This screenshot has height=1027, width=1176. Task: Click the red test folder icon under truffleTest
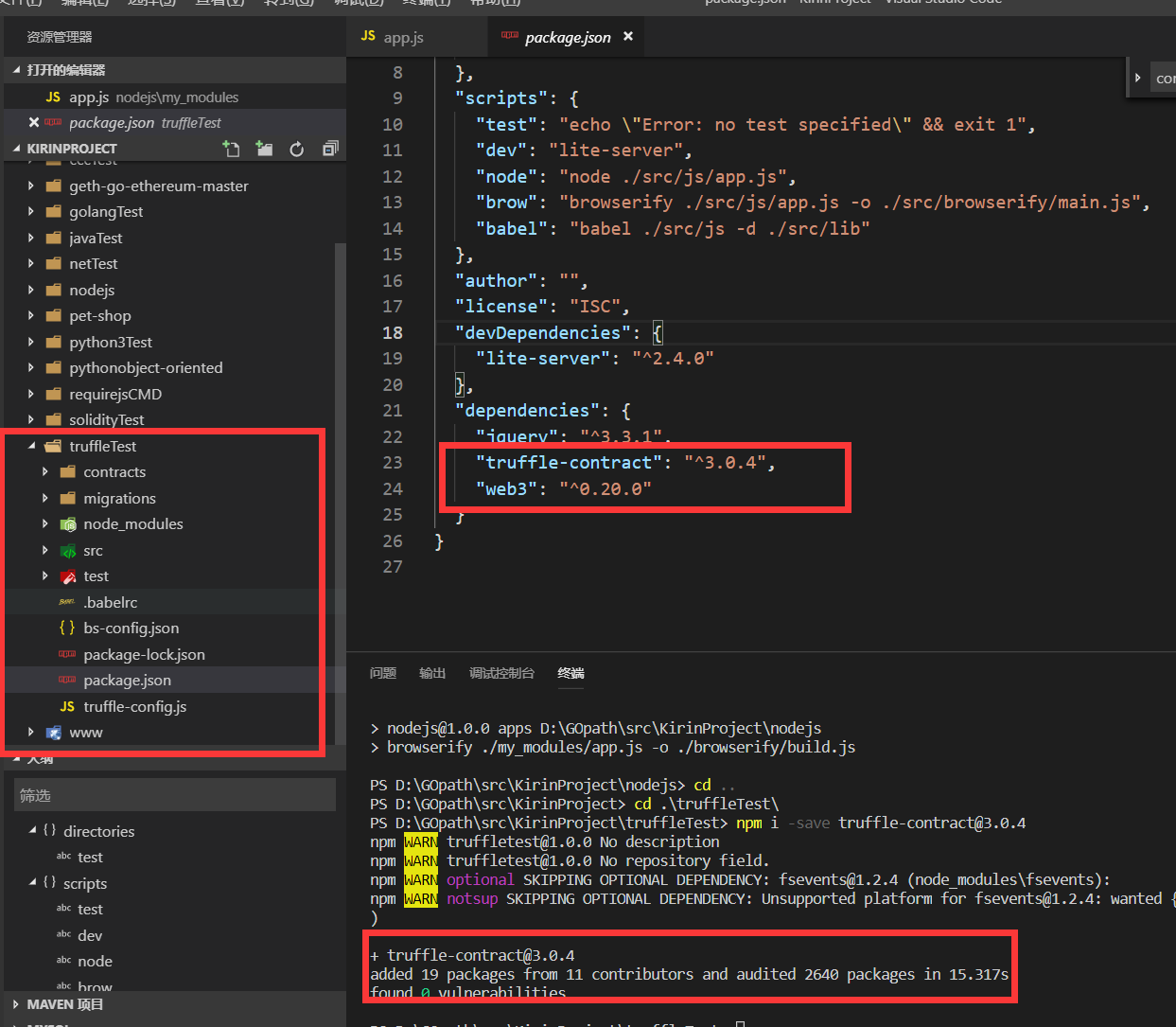tap(68, 576)
